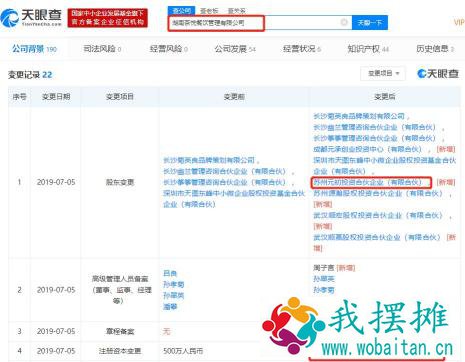Open 深圳市天图东峰 fund link in 变更前 column
The height and width of the screenshot is (362, 465).
pos(234,199)
